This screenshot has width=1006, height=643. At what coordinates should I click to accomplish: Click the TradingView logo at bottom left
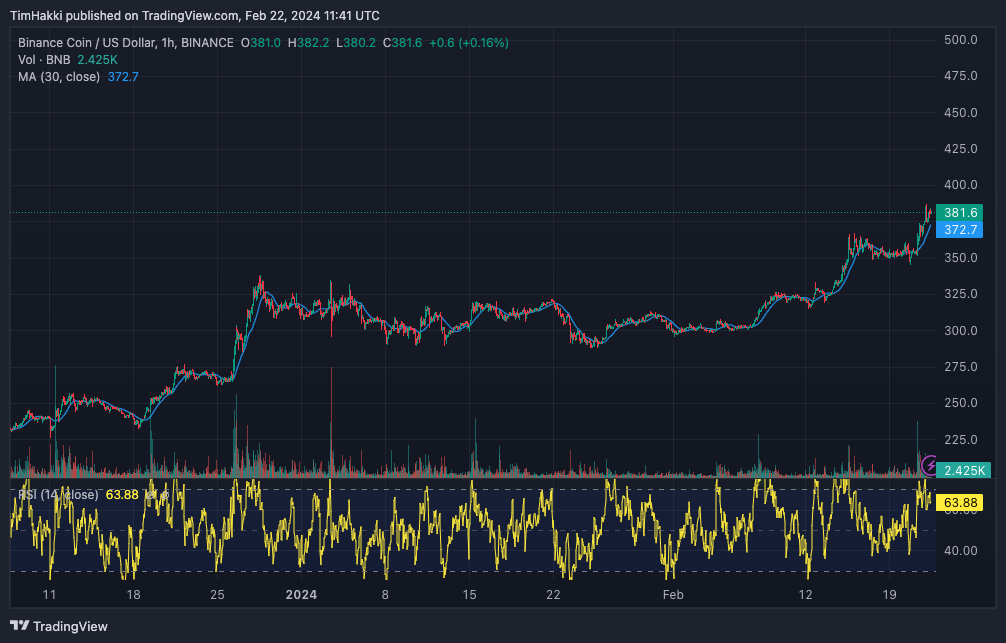pyautogui.click(x=58, y=626)
